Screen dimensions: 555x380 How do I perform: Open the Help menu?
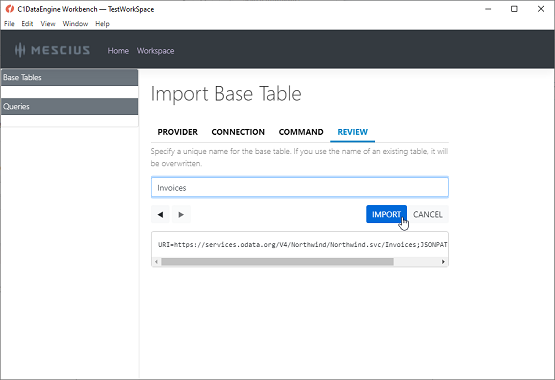coord(102,24)
